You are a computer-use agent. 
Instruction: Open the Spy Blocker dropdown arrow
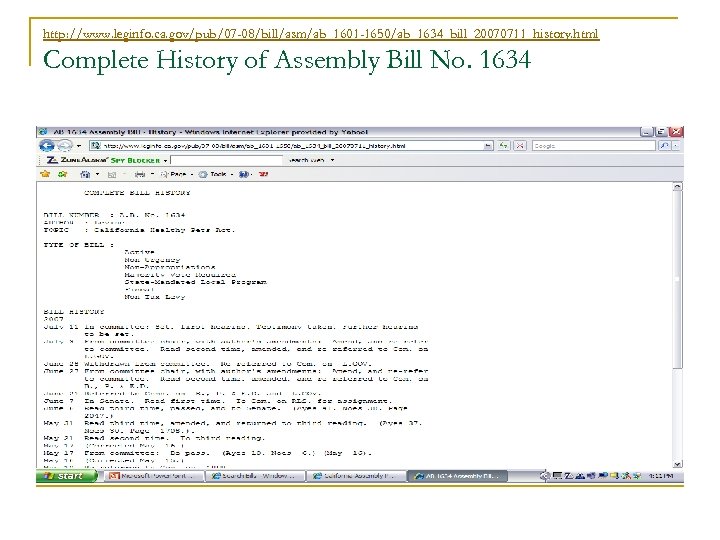pyautogui.click(x=165, y=160)
